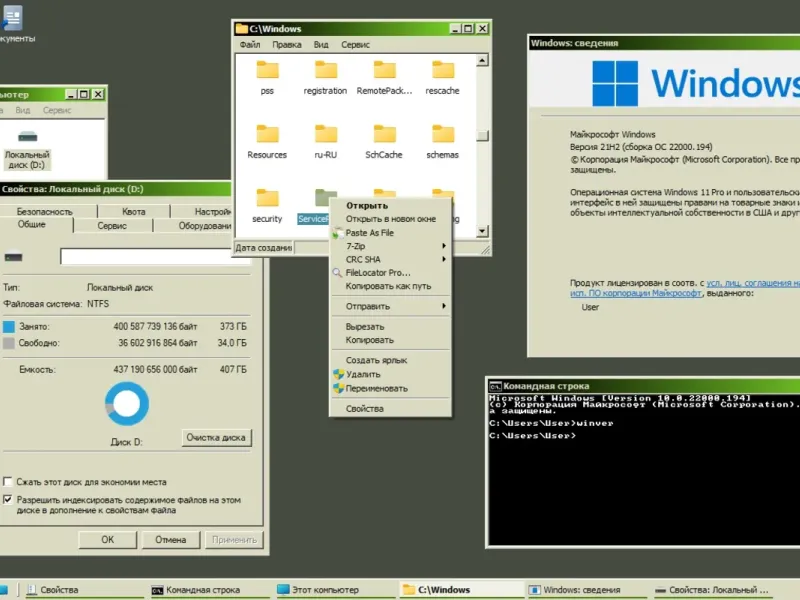
Task: Switch to Сервис tab in properties
Action: (x=112, y=226)
